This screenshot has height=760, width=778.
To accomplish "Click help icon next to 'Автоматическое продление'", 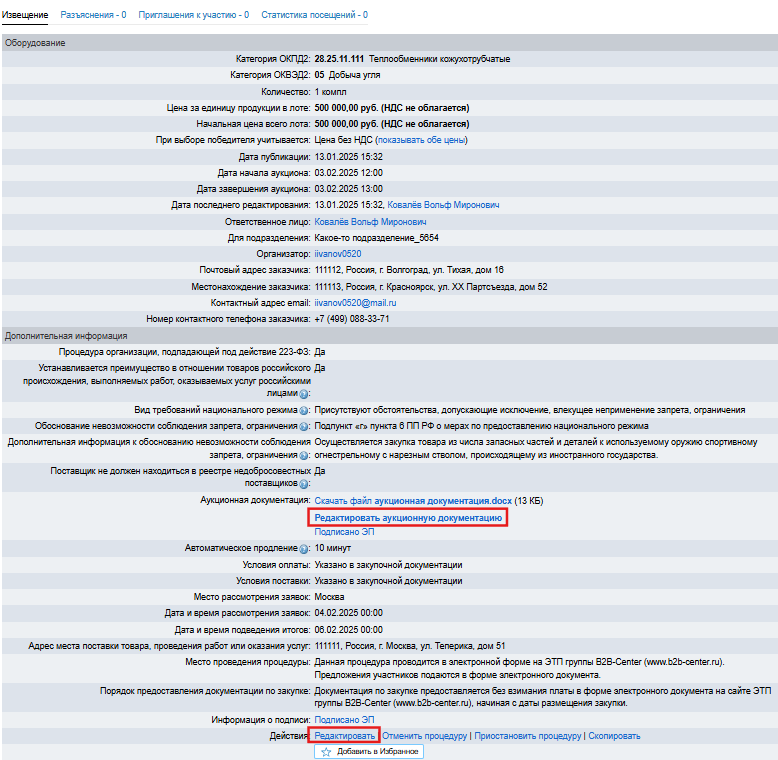I will [304, 549].
